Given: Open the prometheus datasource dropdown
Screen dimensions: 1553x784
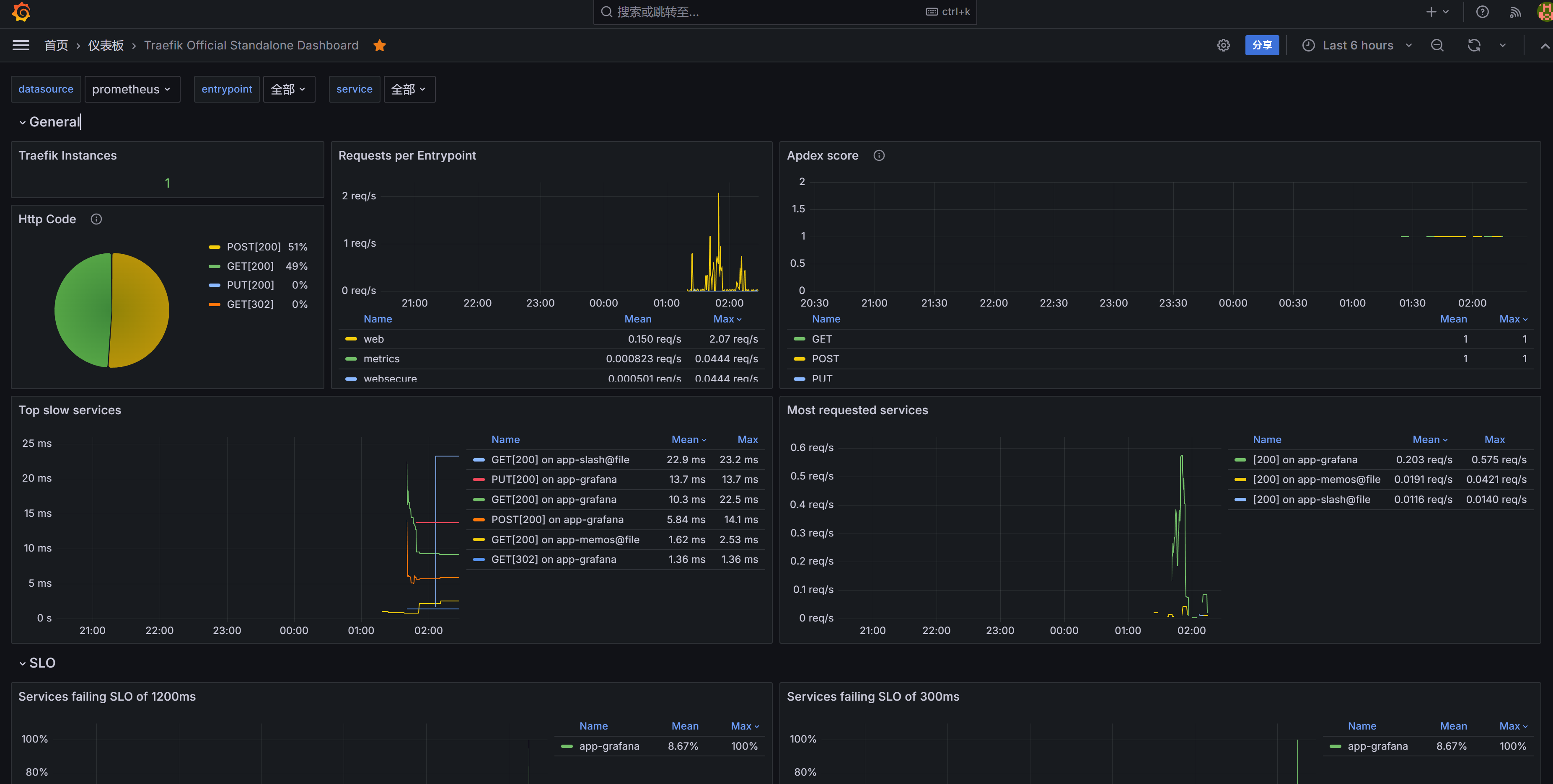Looking at the screenshot, I should tap(132, 89).
